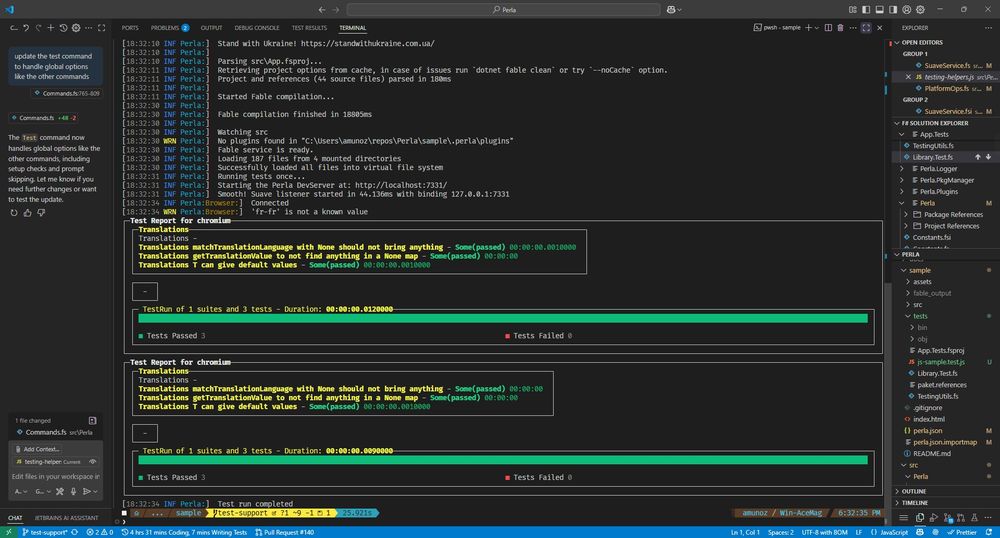Image resolution: width=1000 pixels, height=538 pixels.
Task: Switch to JETBRAINS AI ASSISTANT tab
Action: coord(66,518)
